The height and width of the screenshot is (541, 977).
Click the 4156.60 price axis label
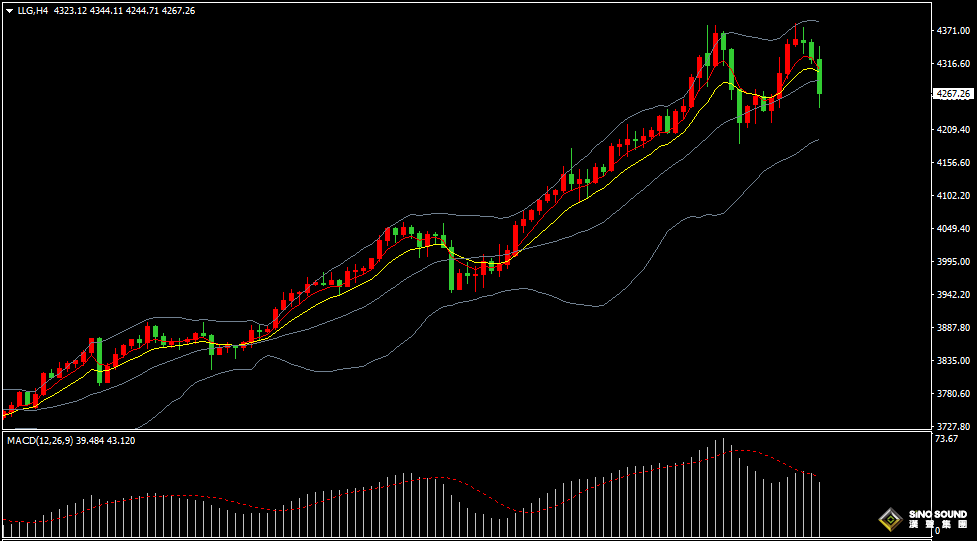(952, 163)
